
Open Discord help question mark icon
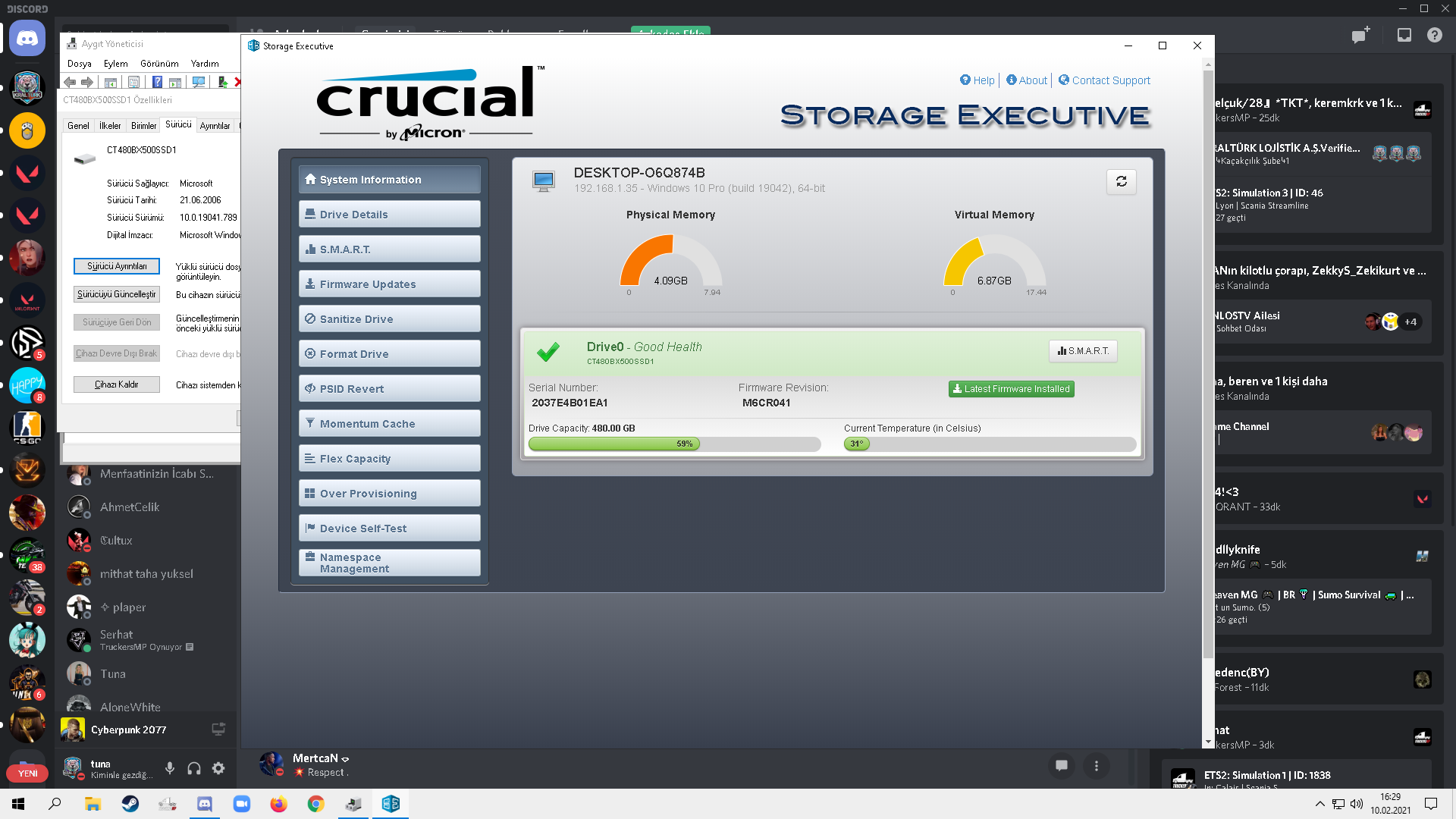click(x=1434, y=35)
